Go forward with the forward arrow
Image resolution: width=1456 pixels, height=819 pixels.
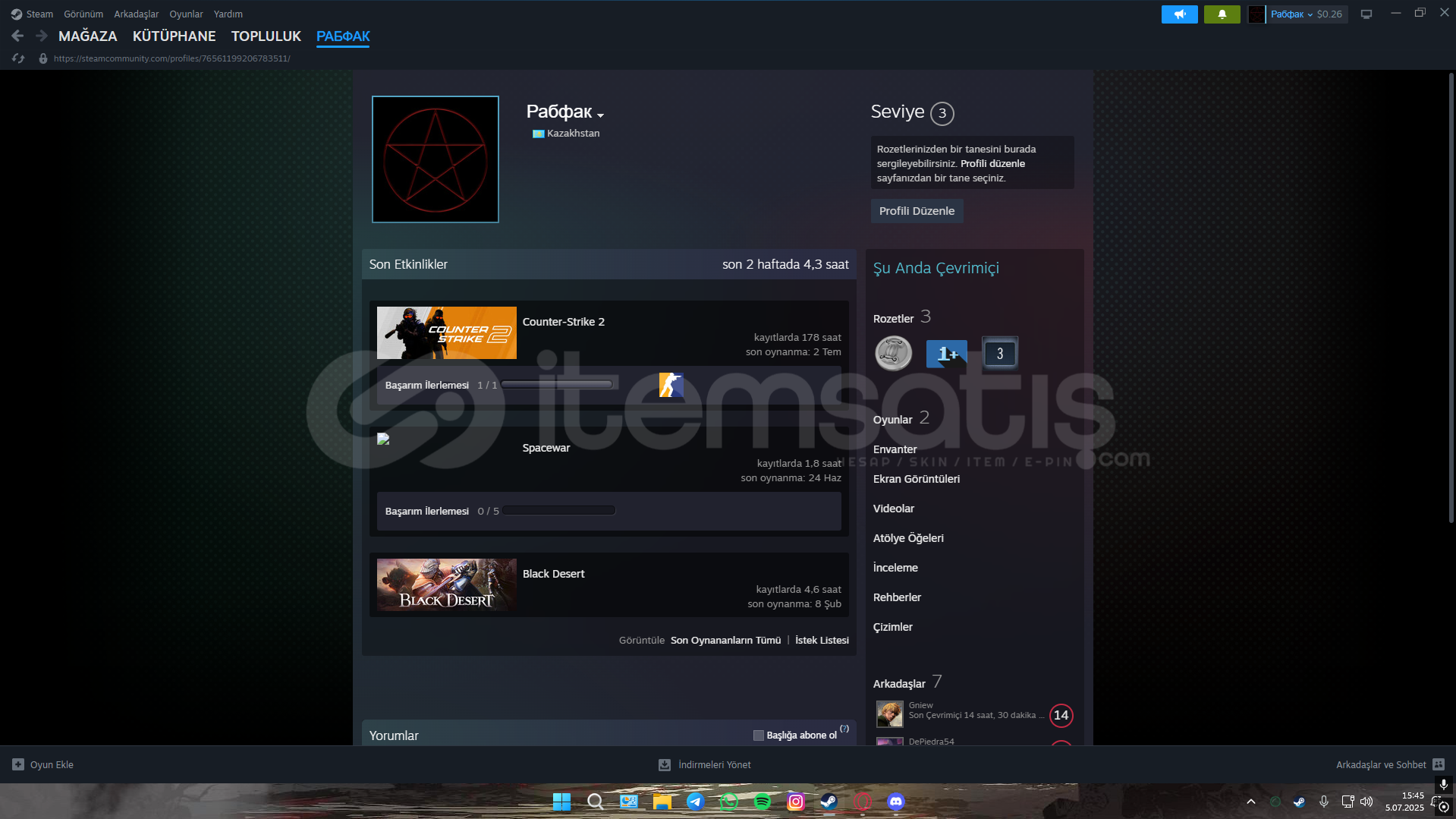coord(42,36)
